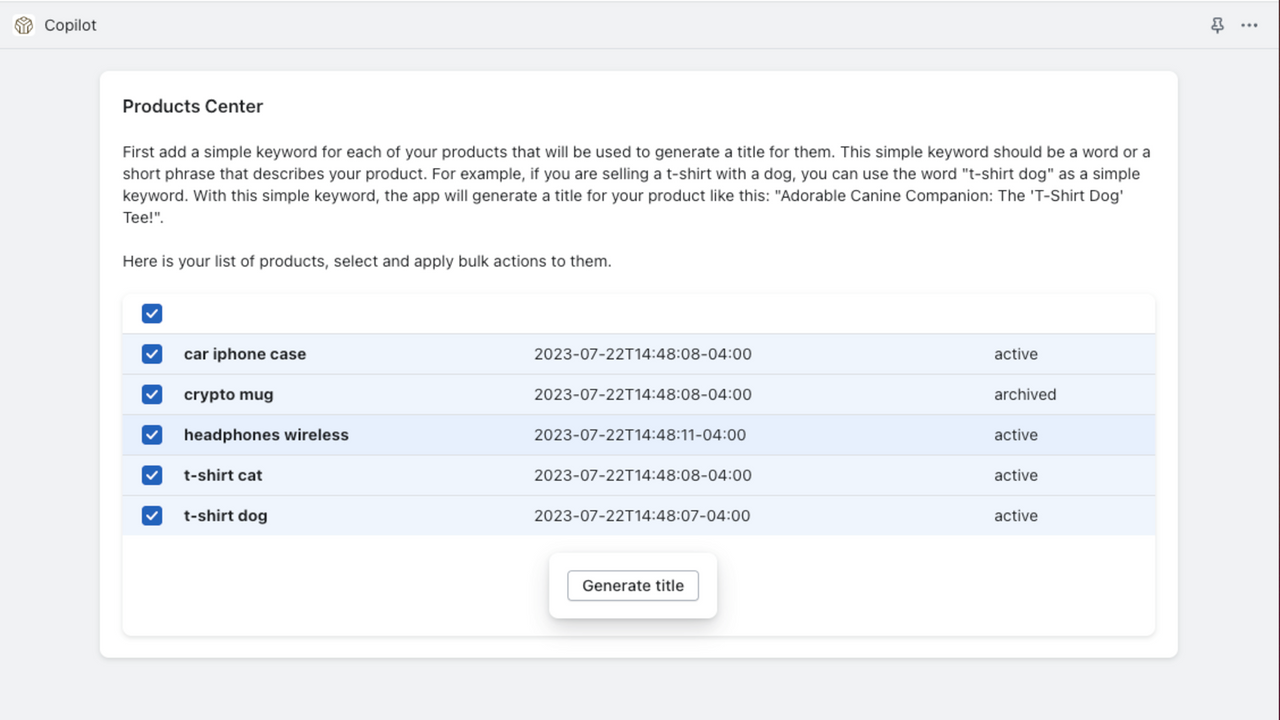
Task: Click the timestamp 2023-07-22T14:48:07-04:00
Action: [642, 516]
